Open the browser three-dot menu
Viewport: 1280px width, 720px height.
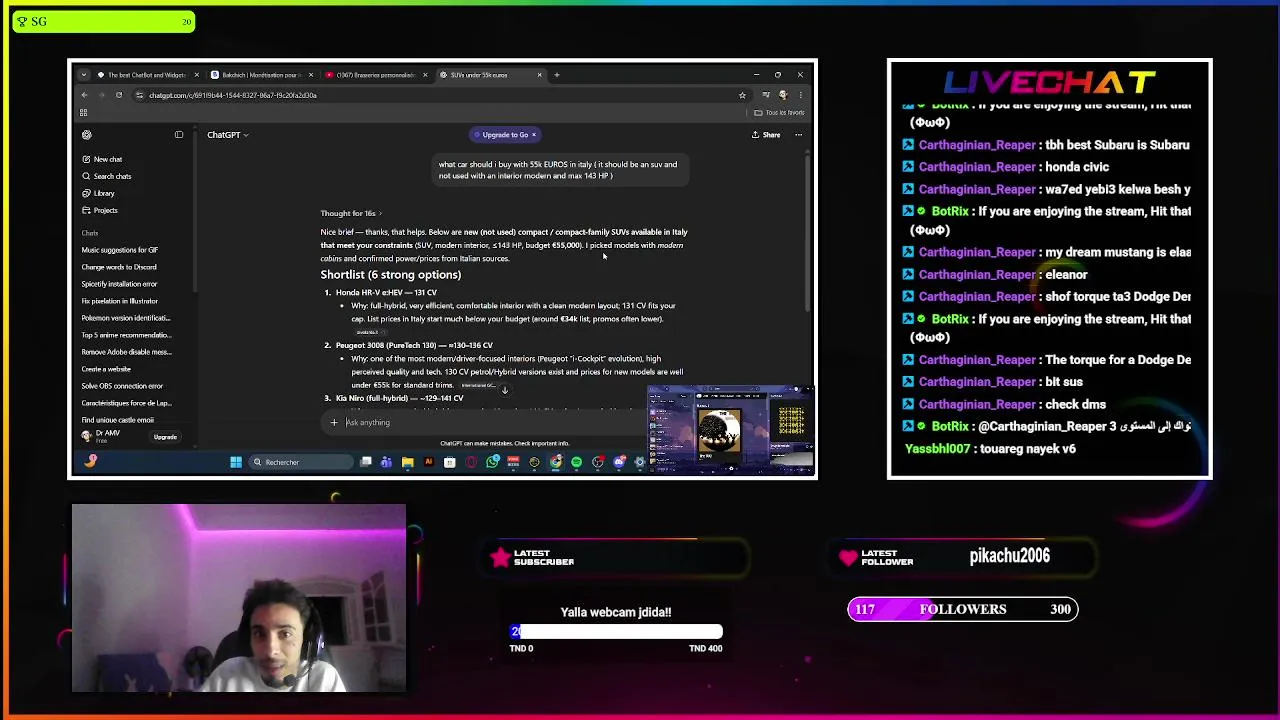pos(800,95)
